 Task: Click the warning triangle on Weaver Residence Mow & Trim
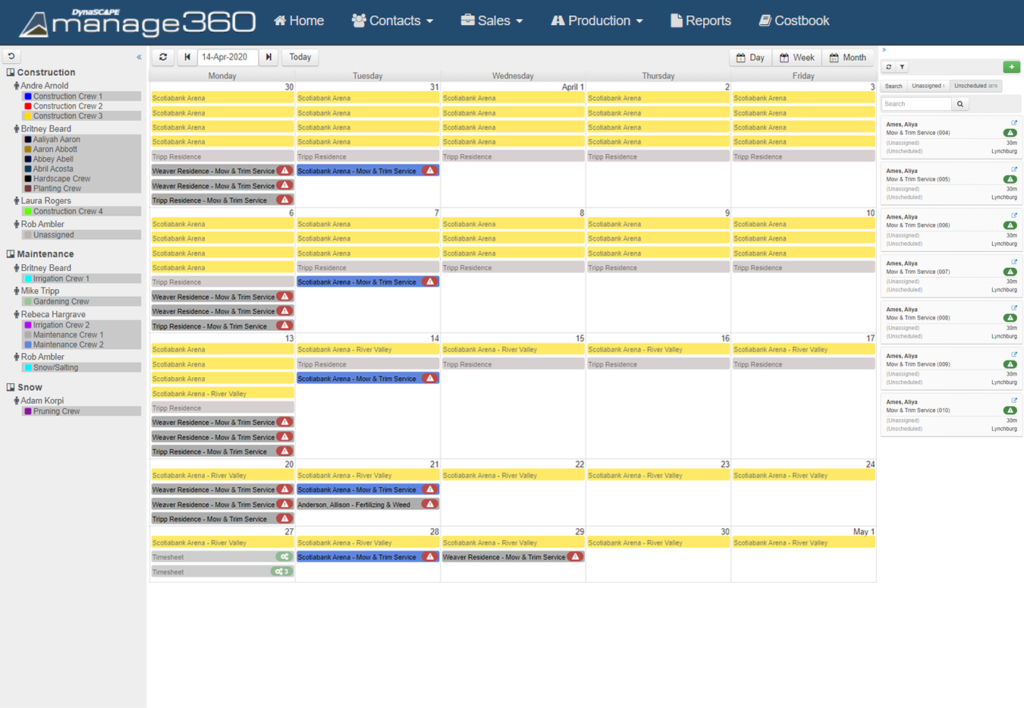point(285,170)
